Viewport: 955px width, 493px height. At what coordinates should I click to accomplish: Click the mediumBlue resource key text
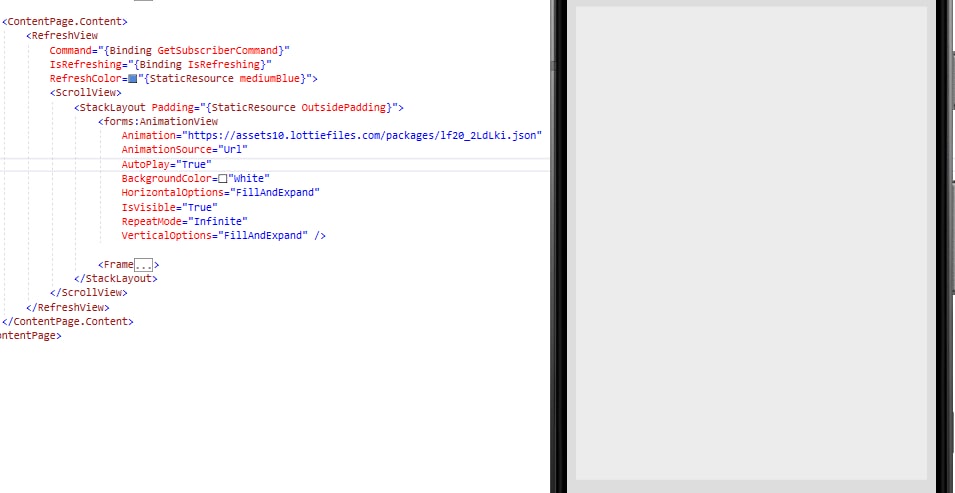click(x=270, y=79)
